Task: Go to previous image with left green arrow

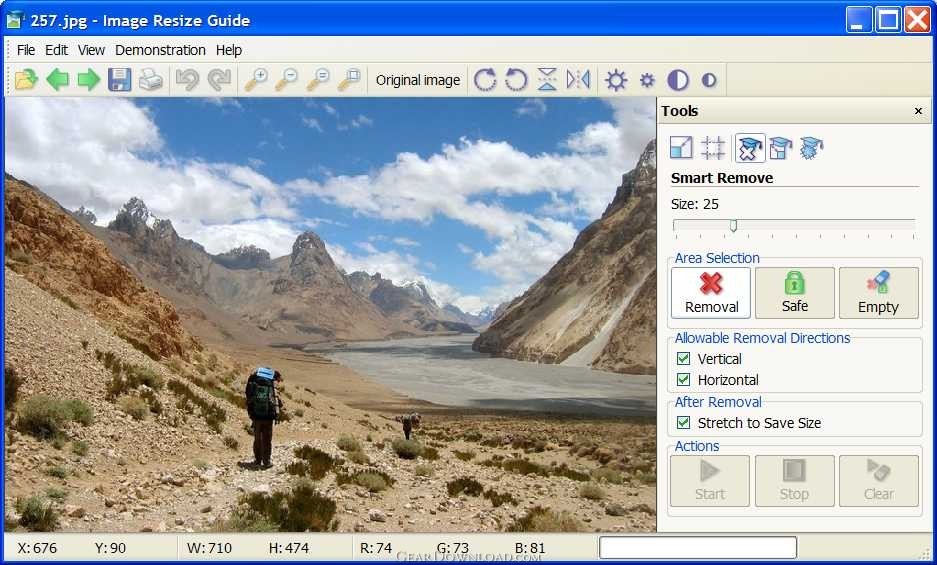Action: (x=58, y=80)
